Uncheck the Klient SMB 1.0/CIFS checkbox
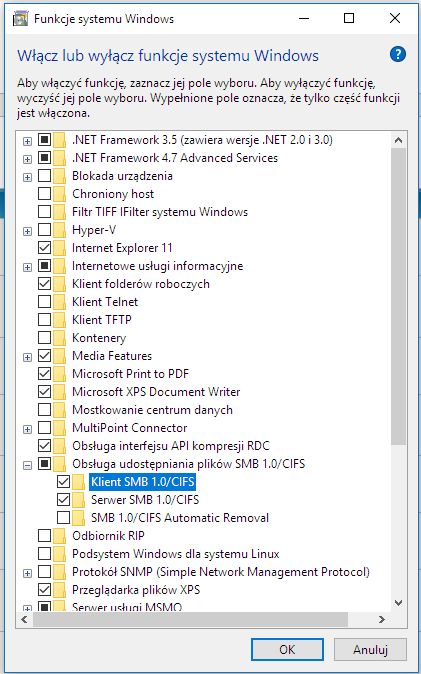 (63, 482)
